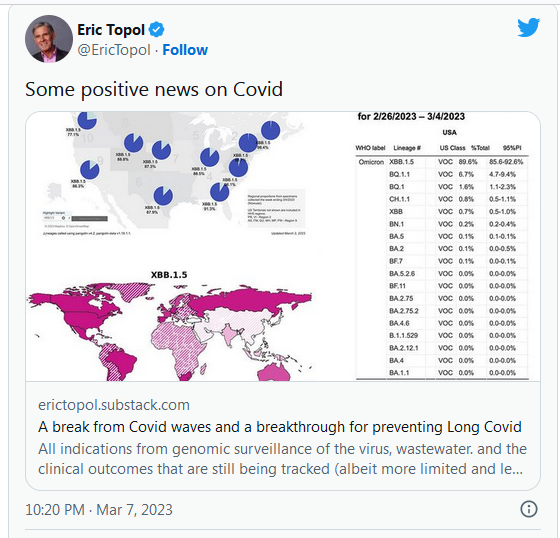Click the tweet info circle icon
This screenshot has height=538, width=560.
(x=529, y=509)
